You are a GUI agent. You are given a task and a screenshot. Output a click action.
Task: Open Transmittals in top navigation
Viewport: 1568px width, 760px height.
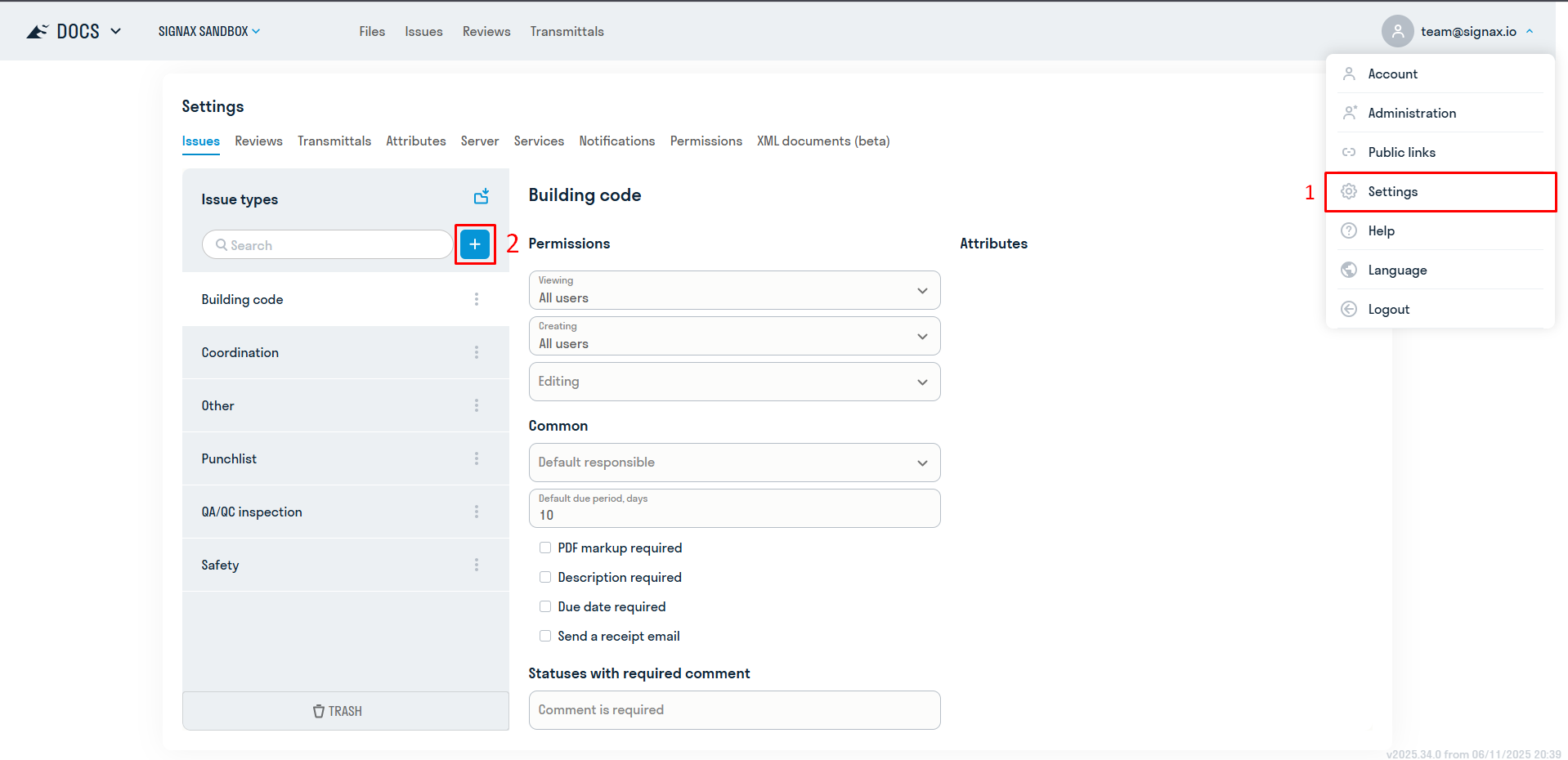click(567, 31)
